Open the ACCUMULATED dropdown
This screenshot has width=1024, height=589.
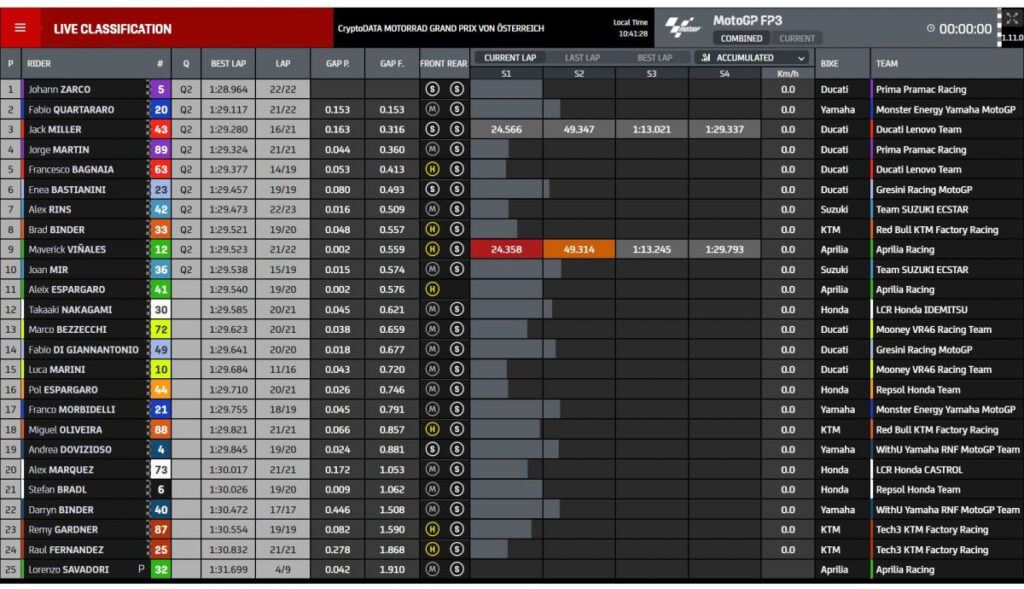pyautogui.click(x=752, y=57)
